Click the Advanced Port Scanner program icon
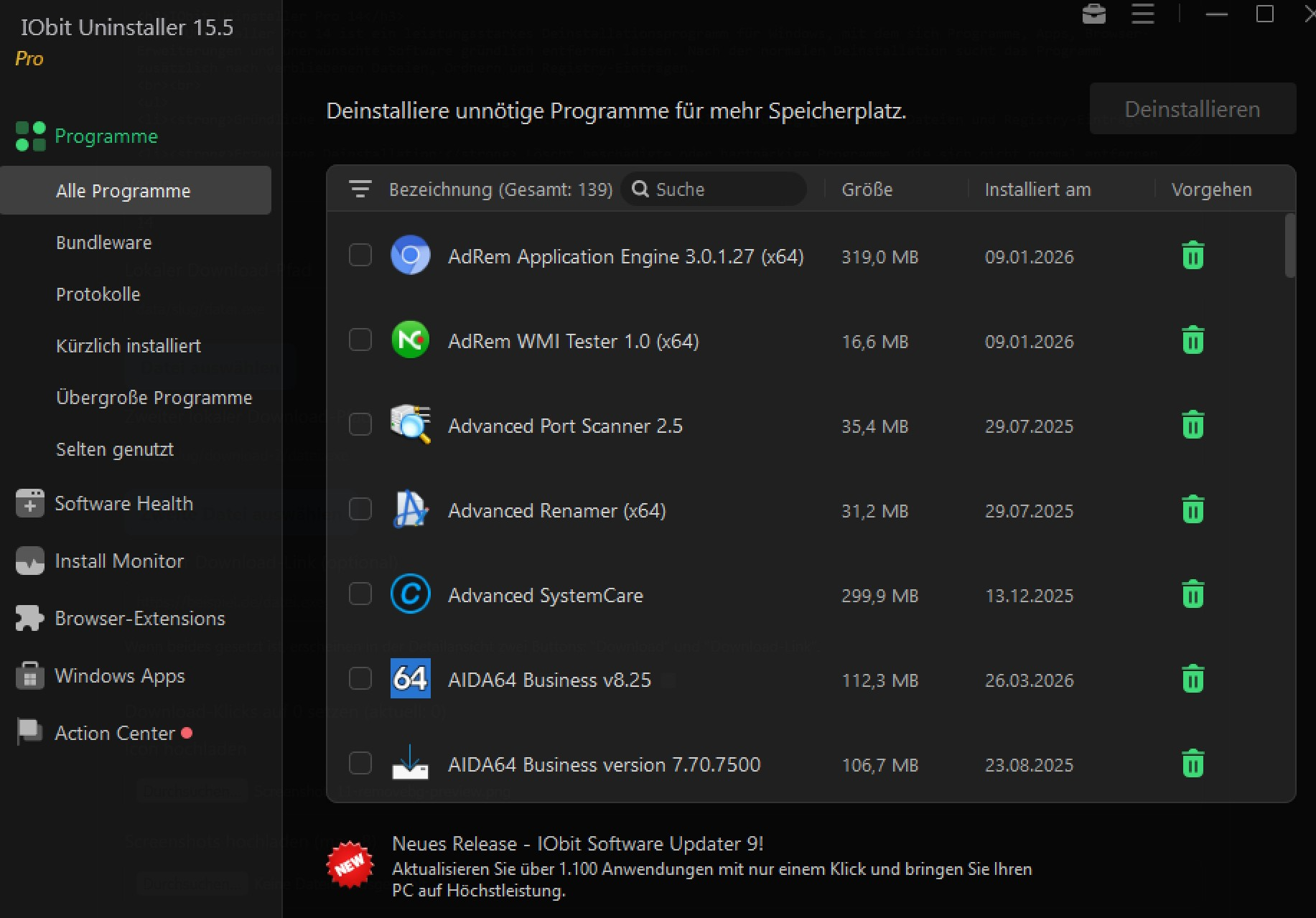 click(410, 424)
